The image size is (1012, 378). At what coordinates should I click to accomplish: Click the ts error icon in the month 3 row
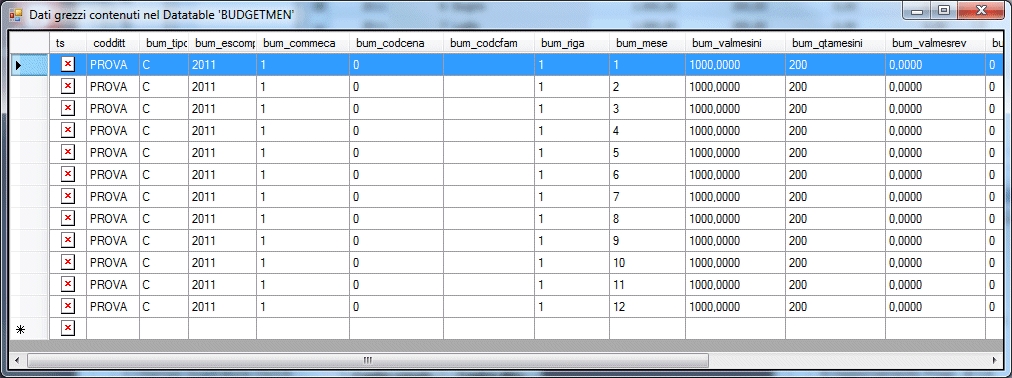68,108
